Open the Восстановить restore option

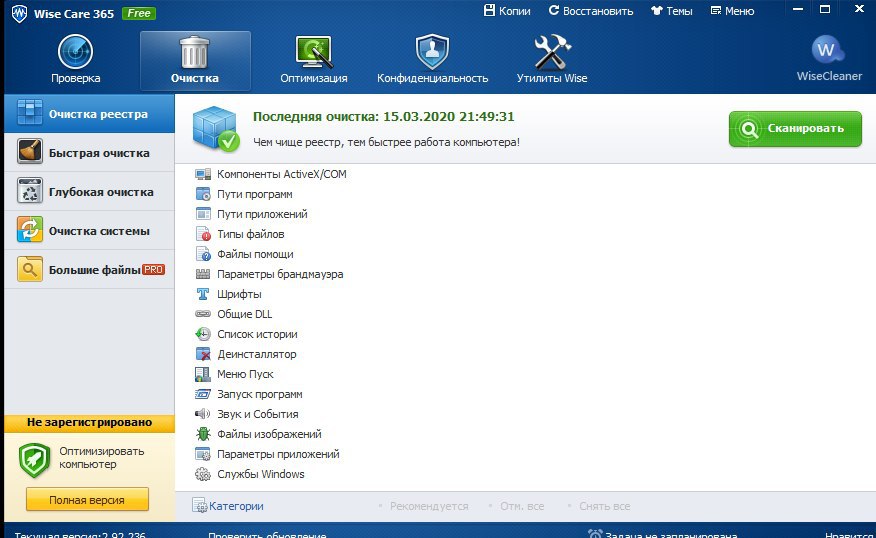591,11
